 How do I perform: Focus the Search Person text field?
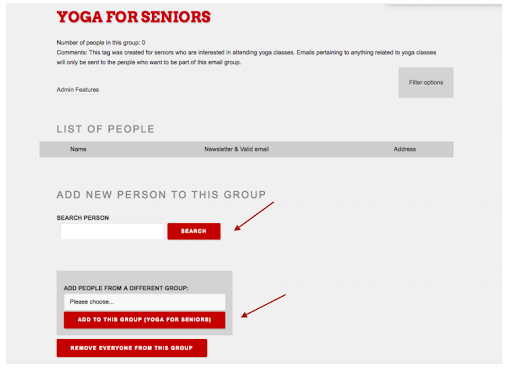(x=112, y=231)
